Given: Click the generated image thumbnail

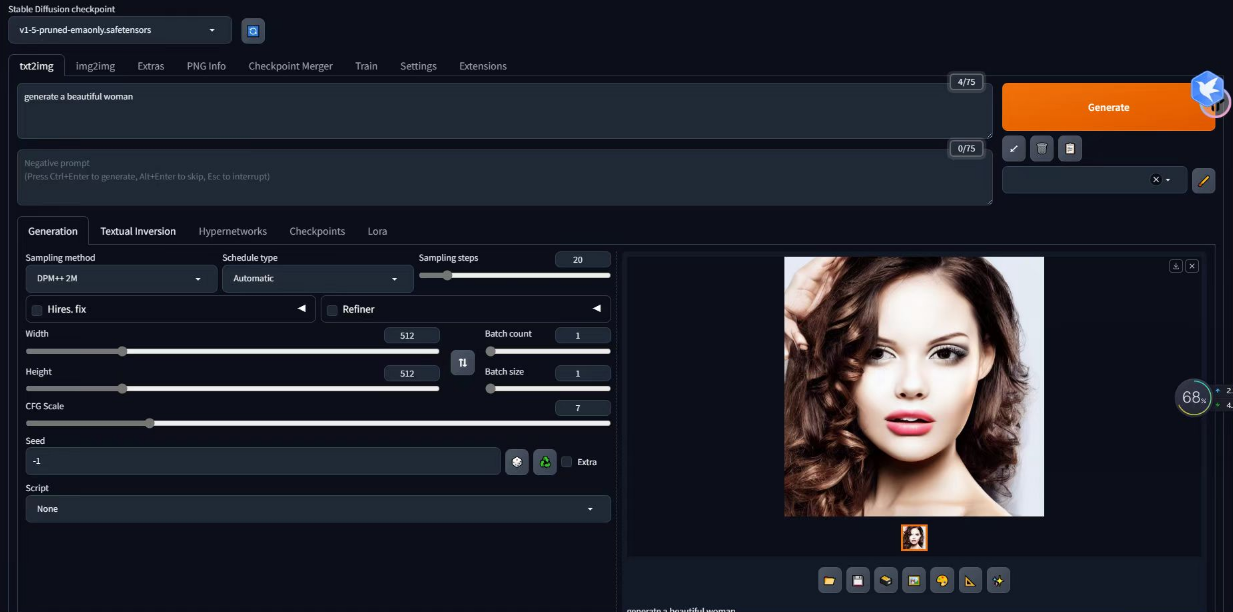Looking at the screenshot, I should (913, 537).
